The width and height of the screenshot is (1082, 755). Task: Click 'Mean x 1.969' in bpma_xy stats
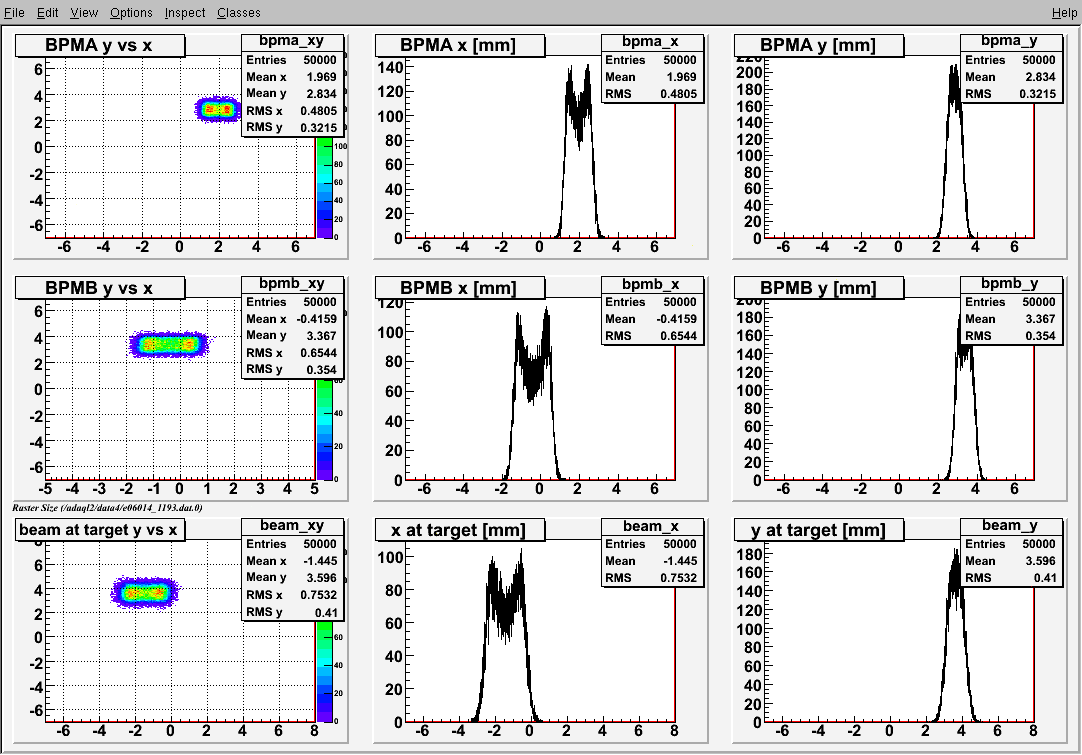pos(292,77)
